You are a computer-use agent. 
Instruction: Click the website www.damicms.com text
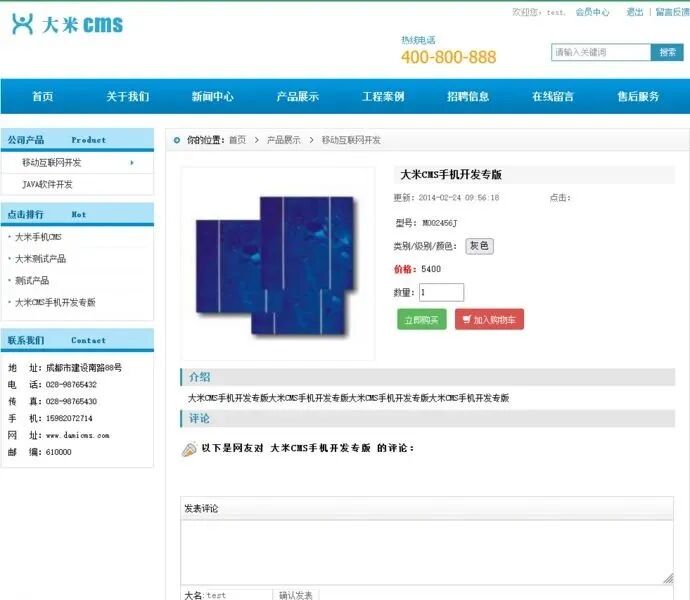coord(77,435)
